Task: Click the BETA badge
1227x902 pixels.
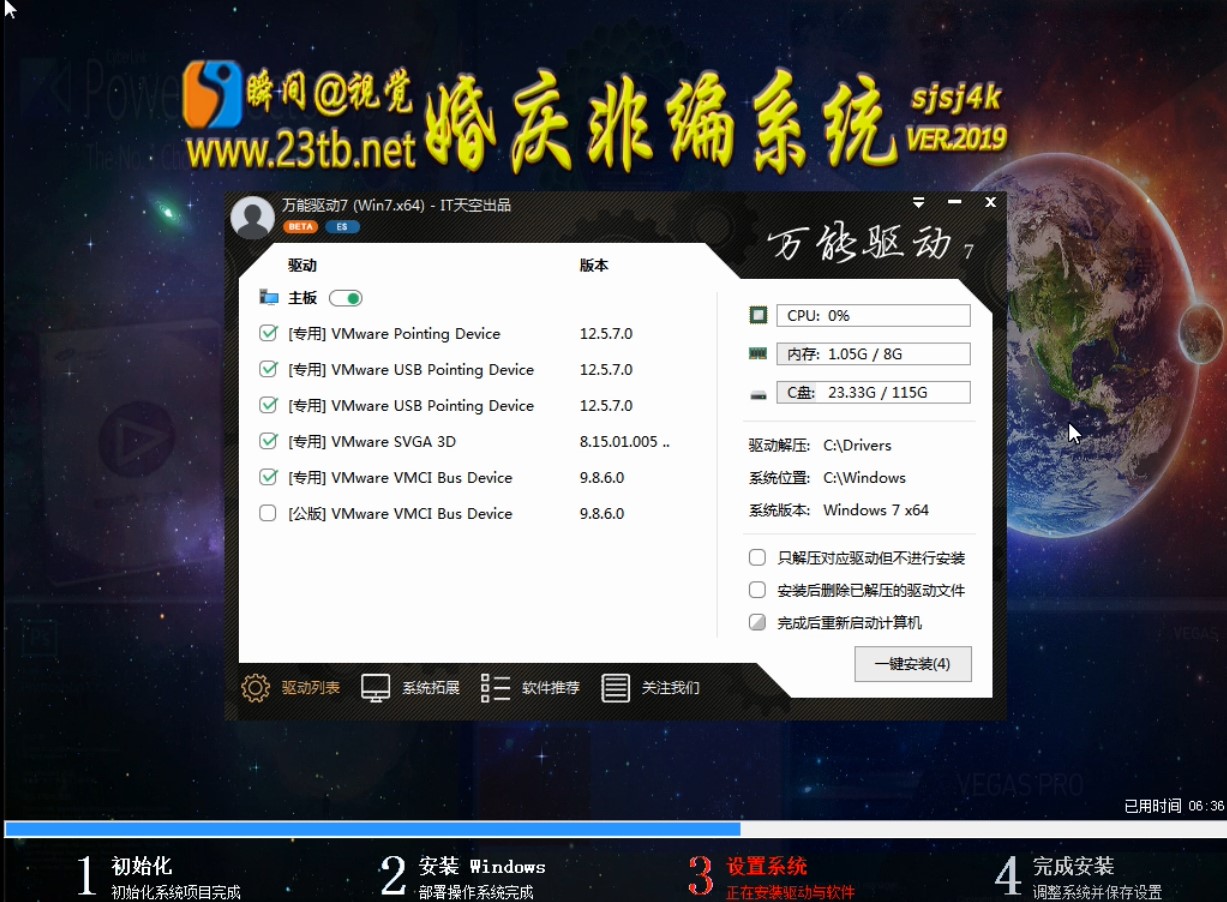Action: click(300, 227)
